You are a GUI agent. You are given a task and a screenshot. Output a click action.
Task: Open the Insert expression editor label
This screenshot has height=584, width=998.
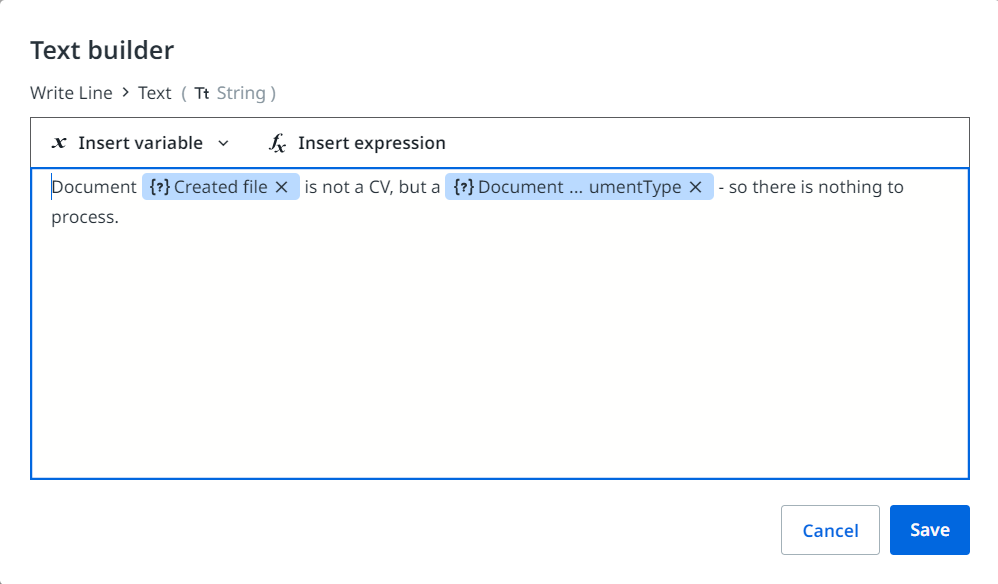coord(371,143)
